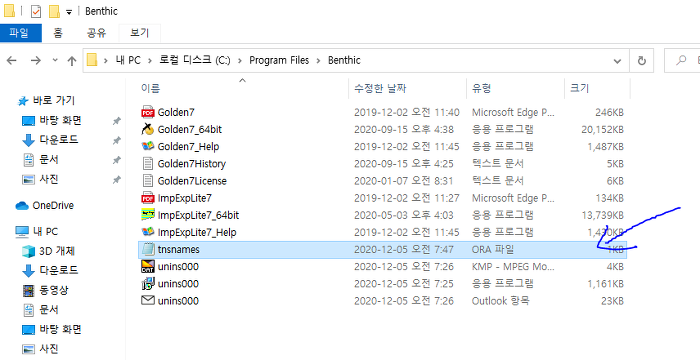Click the KMP - MPEG Mo... type cell
700x360 pixels.
click(x=513, y=267)
